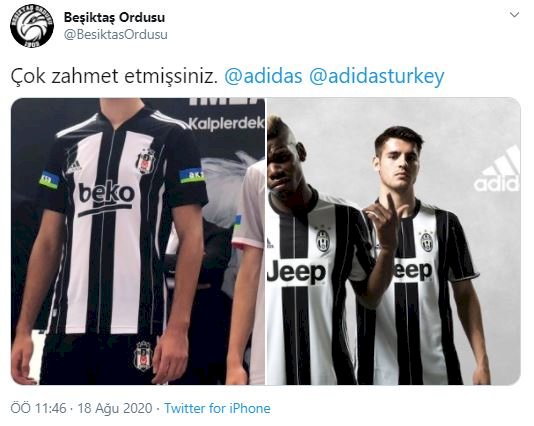Open the left Beşiktaş jersey photo
Image resolution: width=534 pixels, height=426 pixels.
point(138,241)
